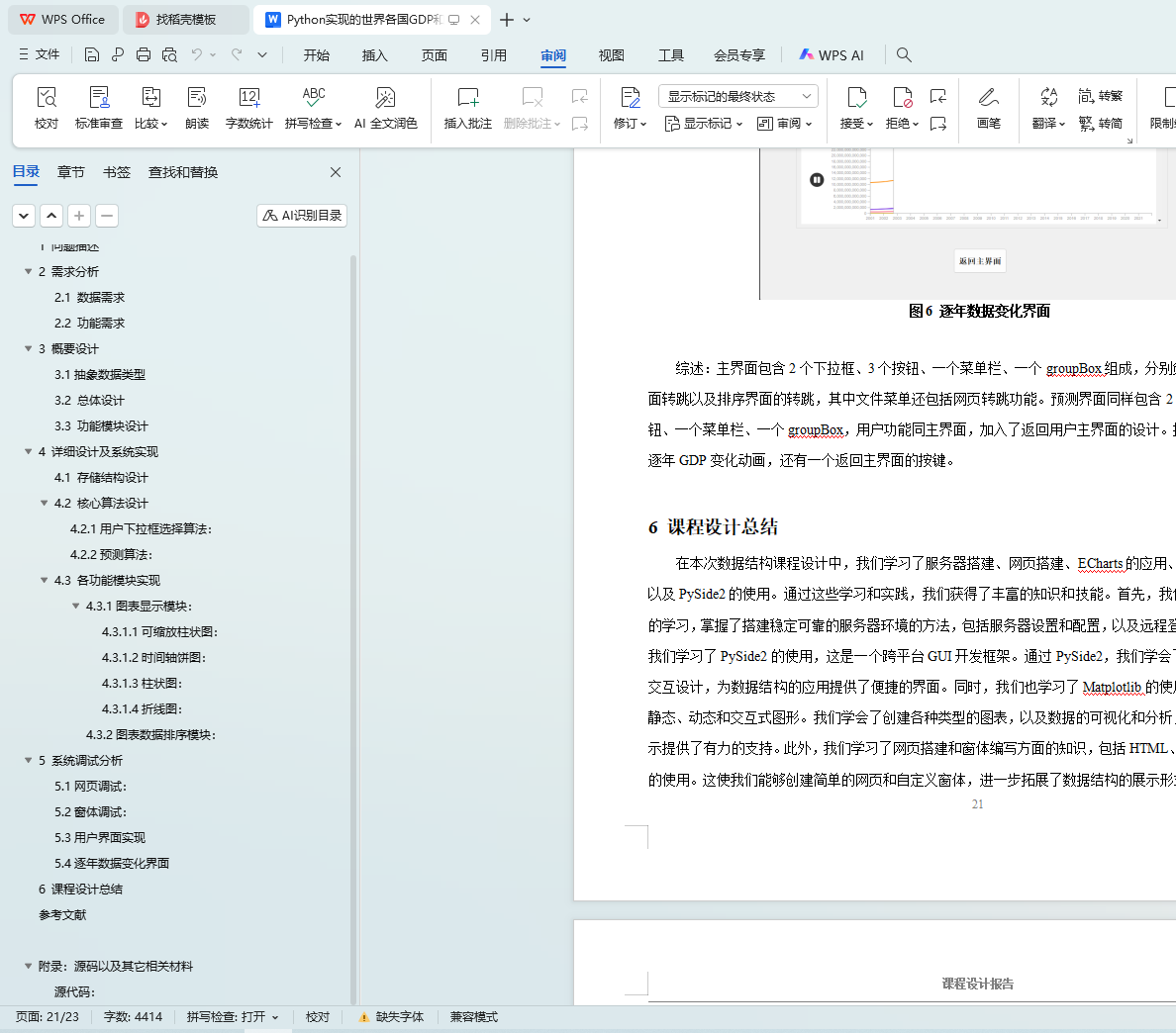Jump to 6 课程设计总结 in outline

pos(81,890)
